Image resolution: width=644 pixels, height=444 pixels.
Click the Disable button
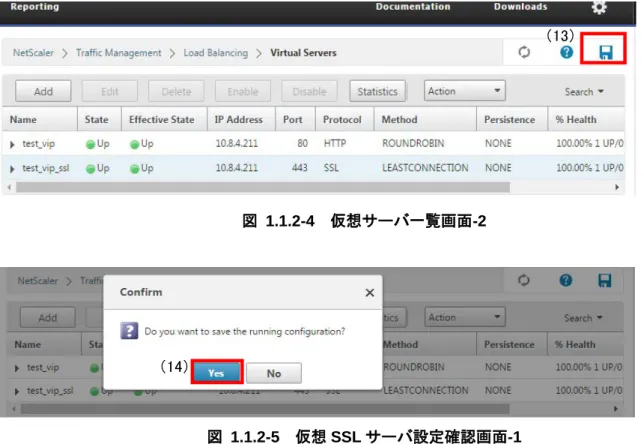[x=309, y=91]
